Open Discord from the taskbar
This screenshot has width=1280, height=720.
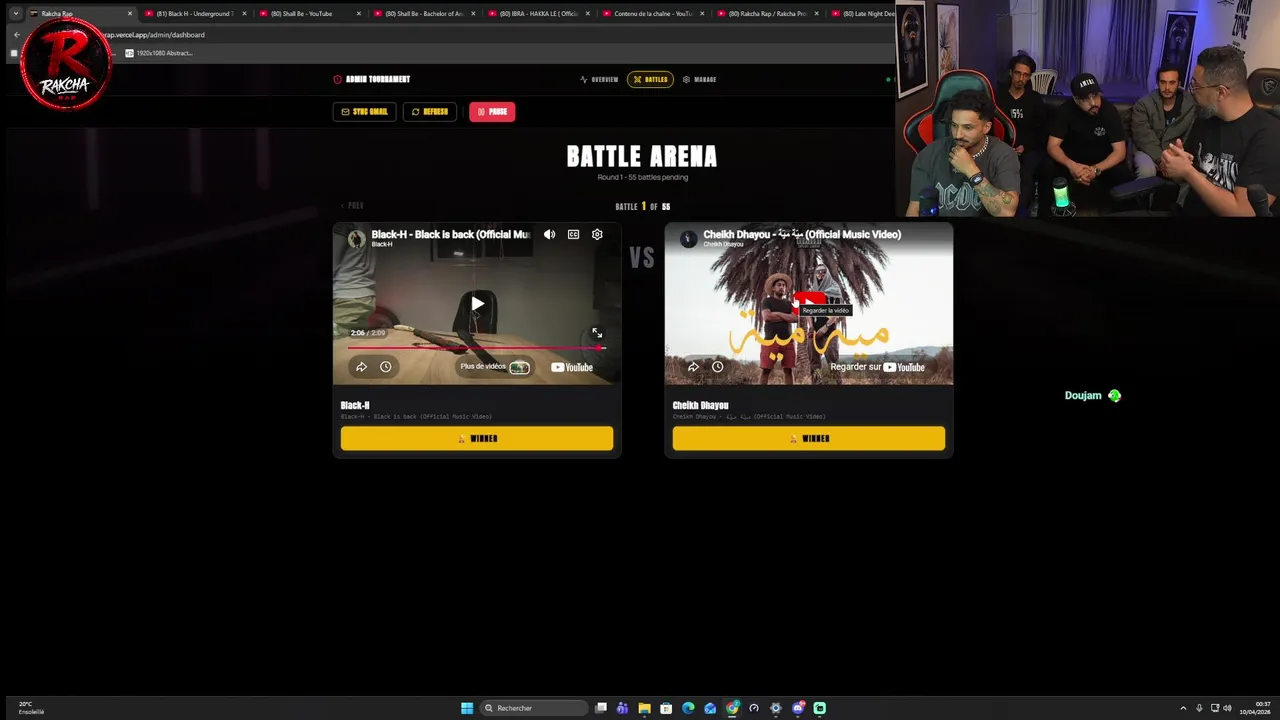pos(798,708)
